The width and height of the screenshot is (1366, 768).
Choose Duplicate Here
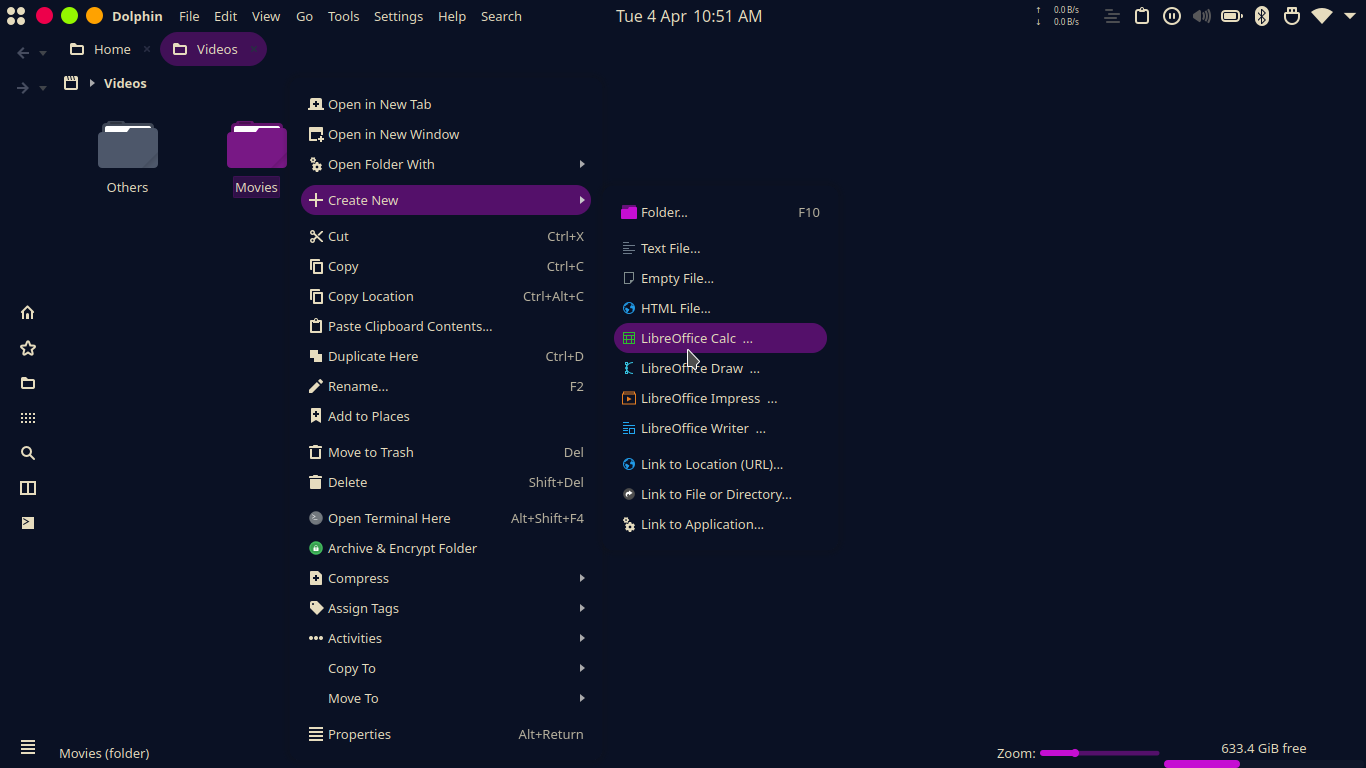point(446,356)
